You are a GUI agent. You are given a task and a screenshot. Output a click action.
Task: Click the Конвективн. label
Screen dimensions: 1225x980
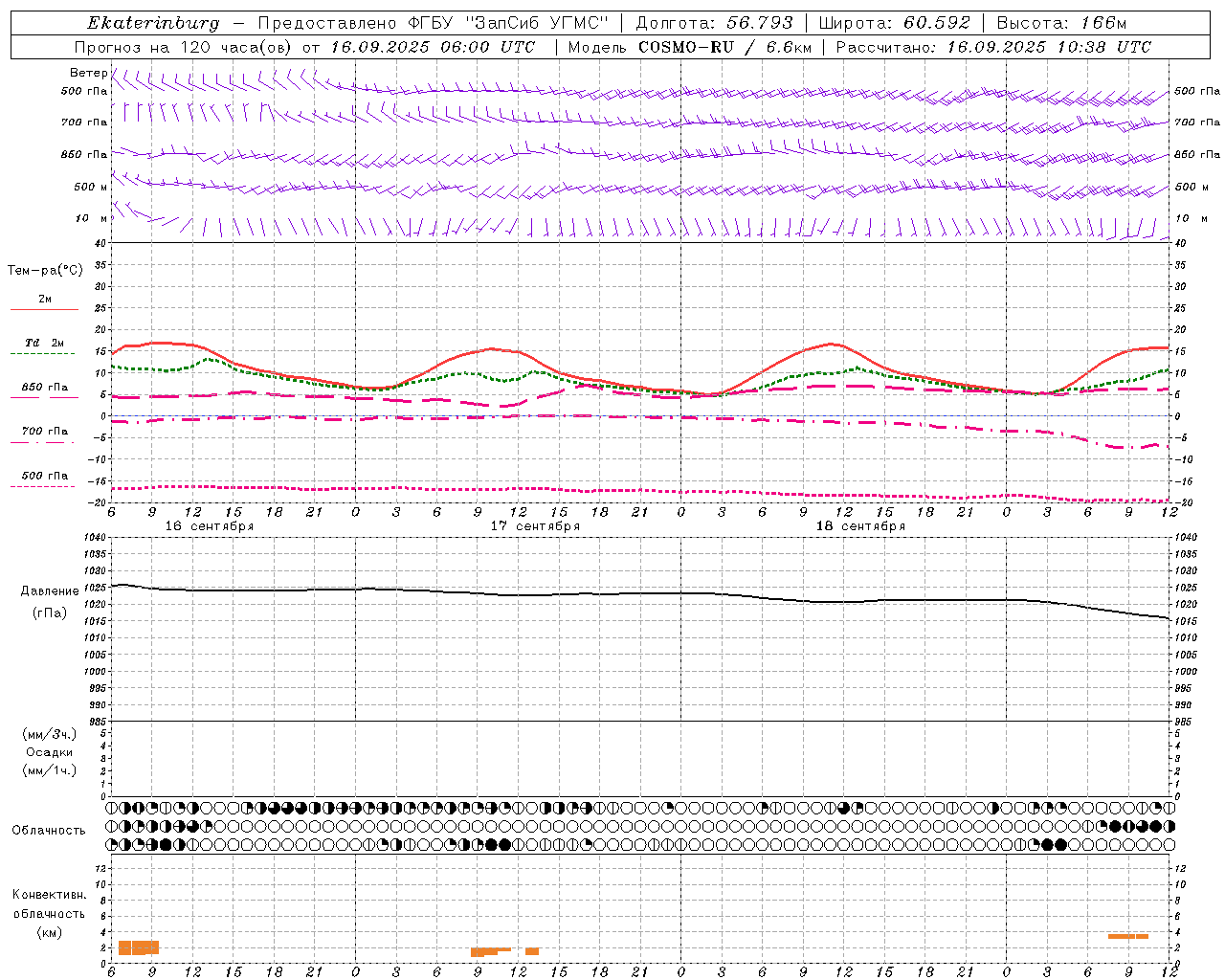tap(49, 895)
